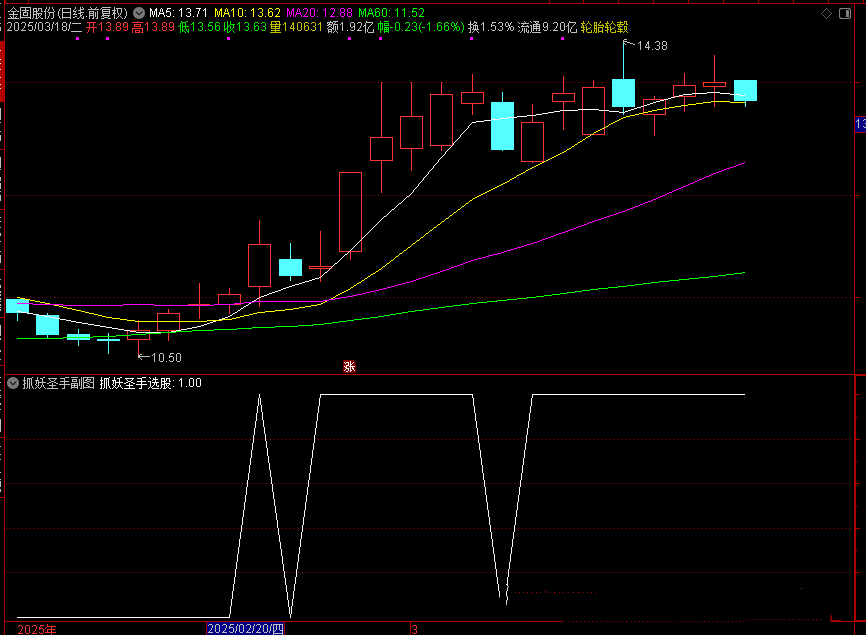Image resolution: width=866 pixels, height=635 pixels.
Task: Click the month 3 marker on time axis
Action: tap(414, 629)
